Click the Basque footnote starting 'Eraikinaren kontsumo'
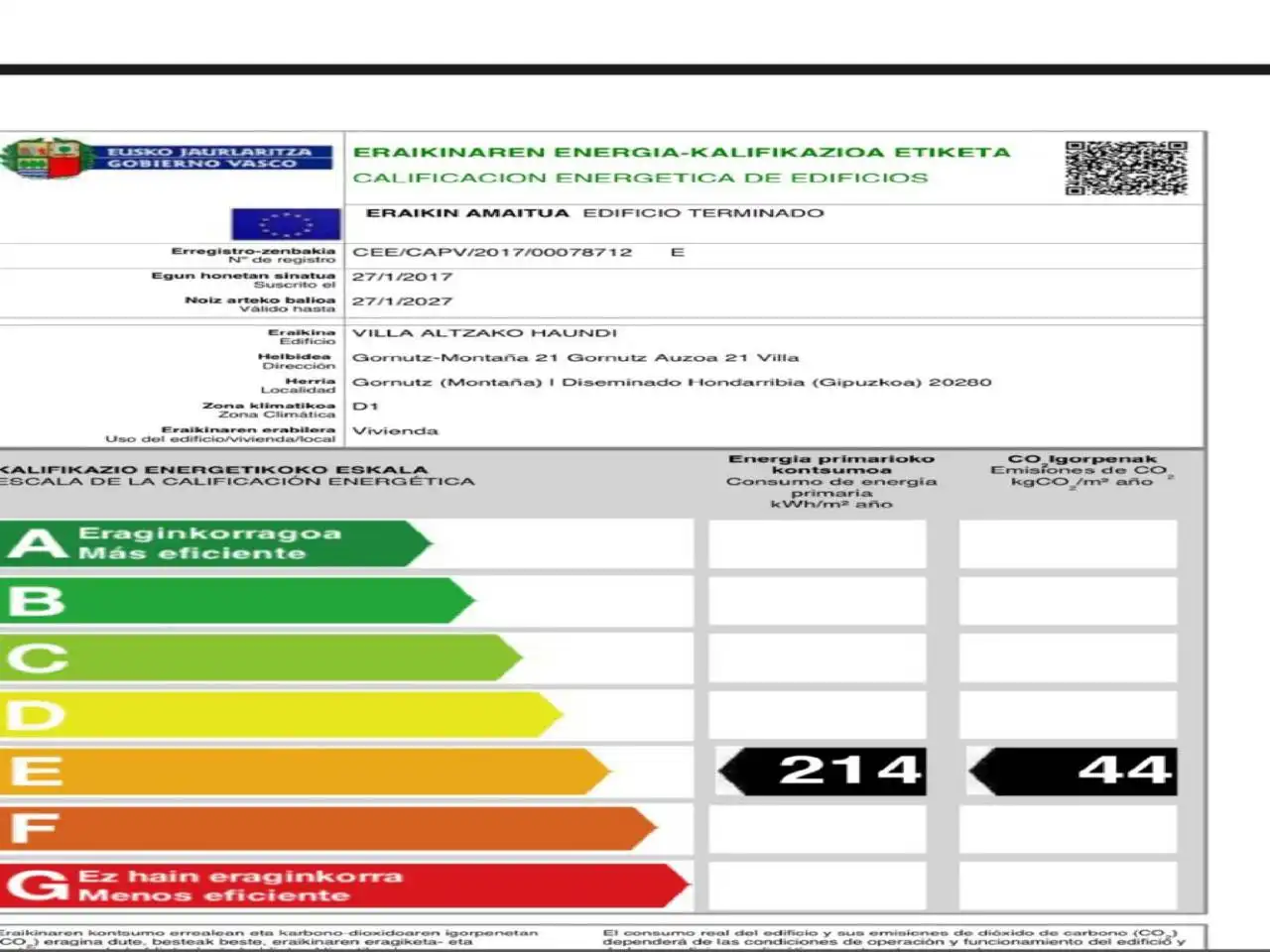The image size is (1270, 952). [269, 938]
